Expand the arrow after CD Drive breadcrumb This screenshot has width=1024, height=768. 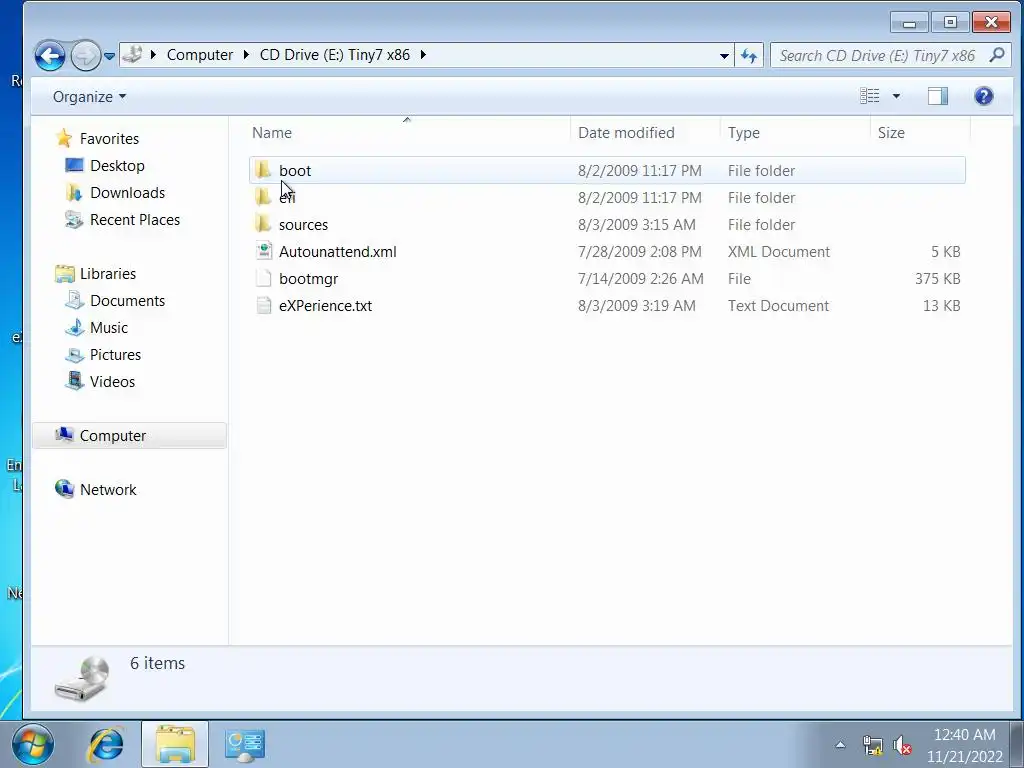coord(423,55)
